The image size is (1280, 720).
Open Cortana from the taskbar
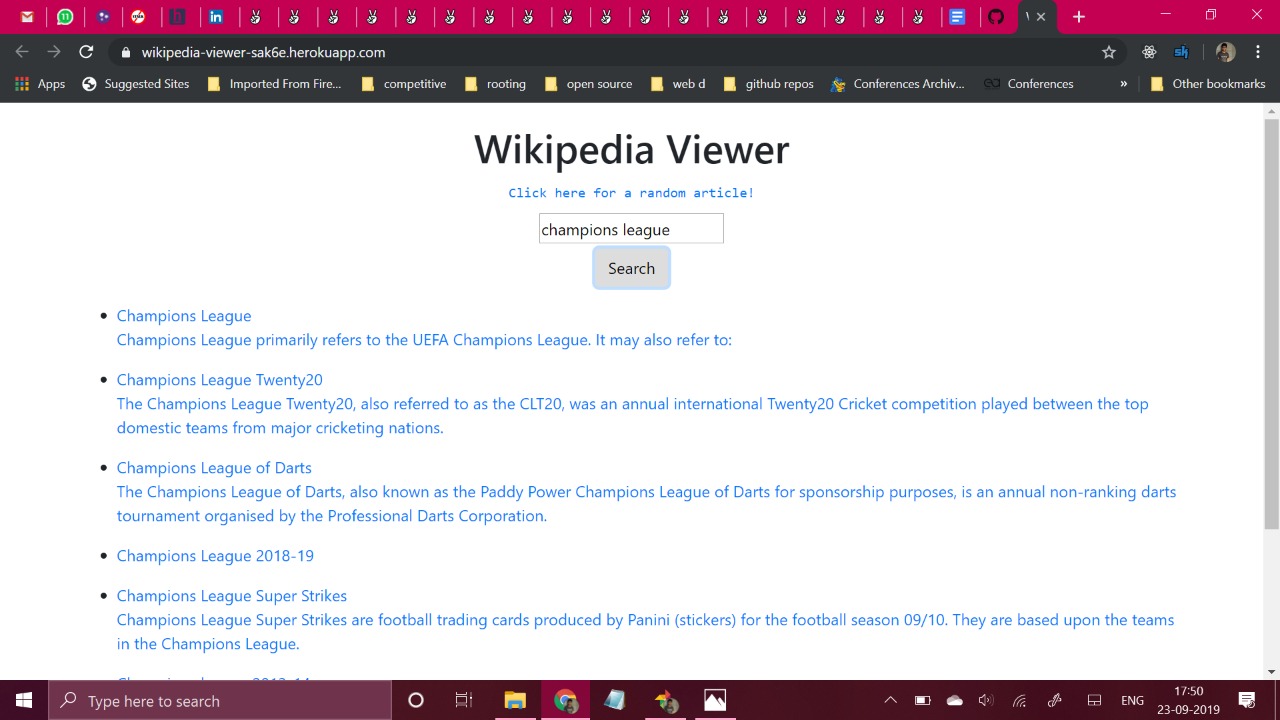(x=416, y=700)
